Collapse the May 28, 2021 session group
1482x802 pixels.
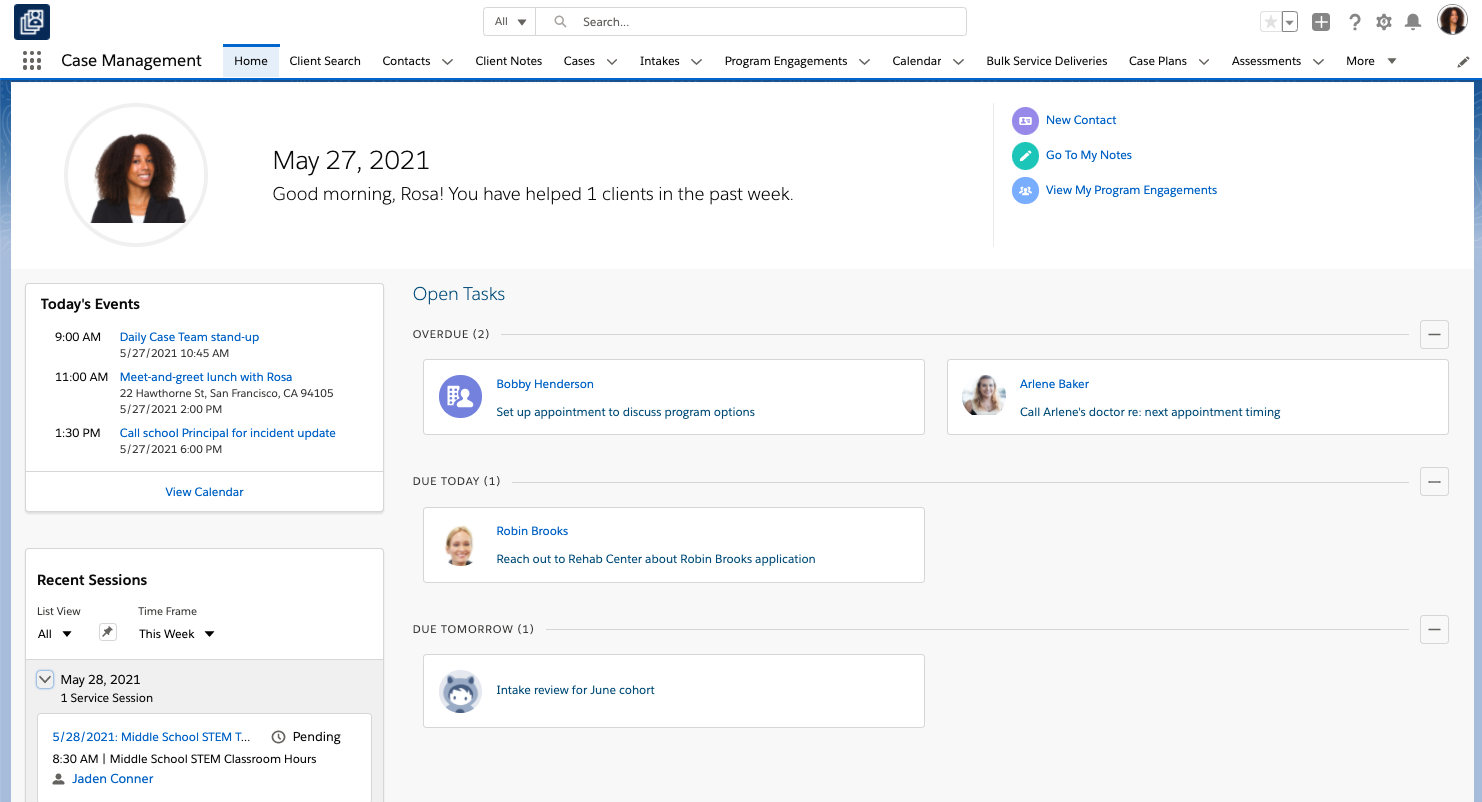point(45,680)
